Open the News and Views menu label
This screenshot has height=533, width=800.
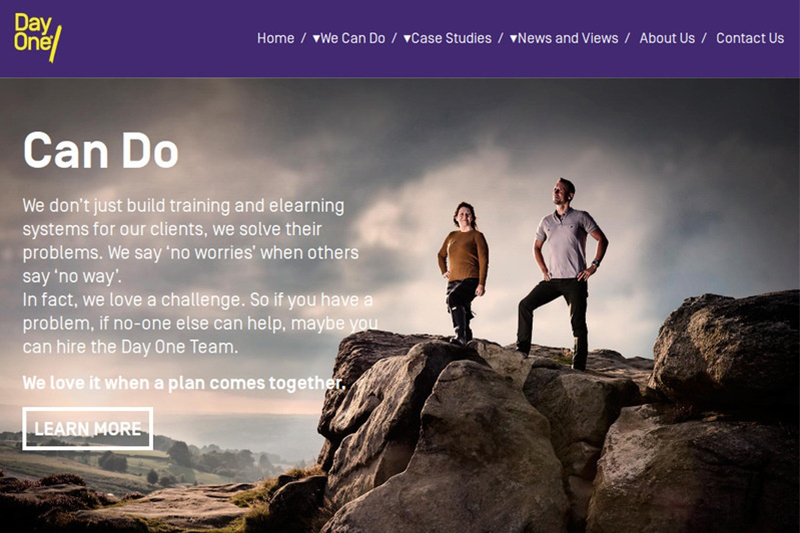tap(568, 38)
